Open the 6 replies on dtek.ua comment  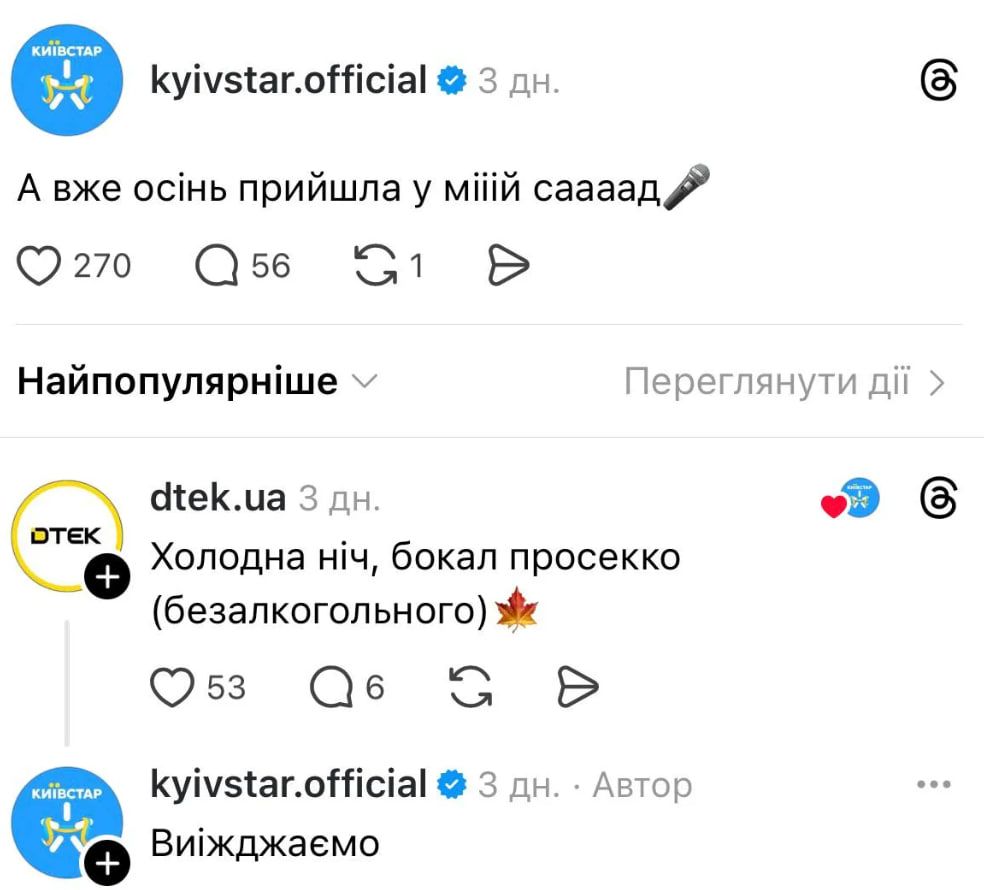pos(332,687)
